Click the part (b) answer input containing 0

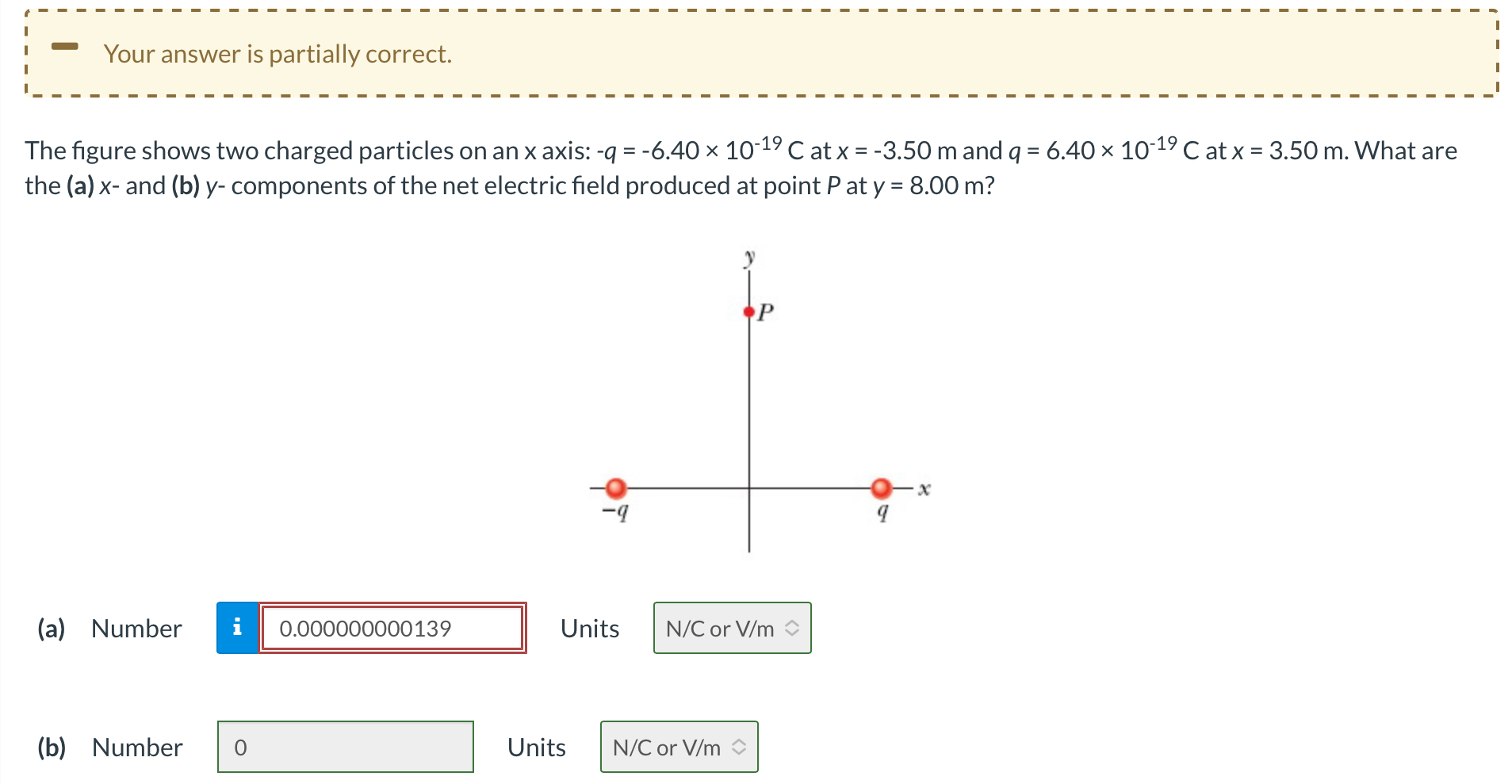point(345,746)
